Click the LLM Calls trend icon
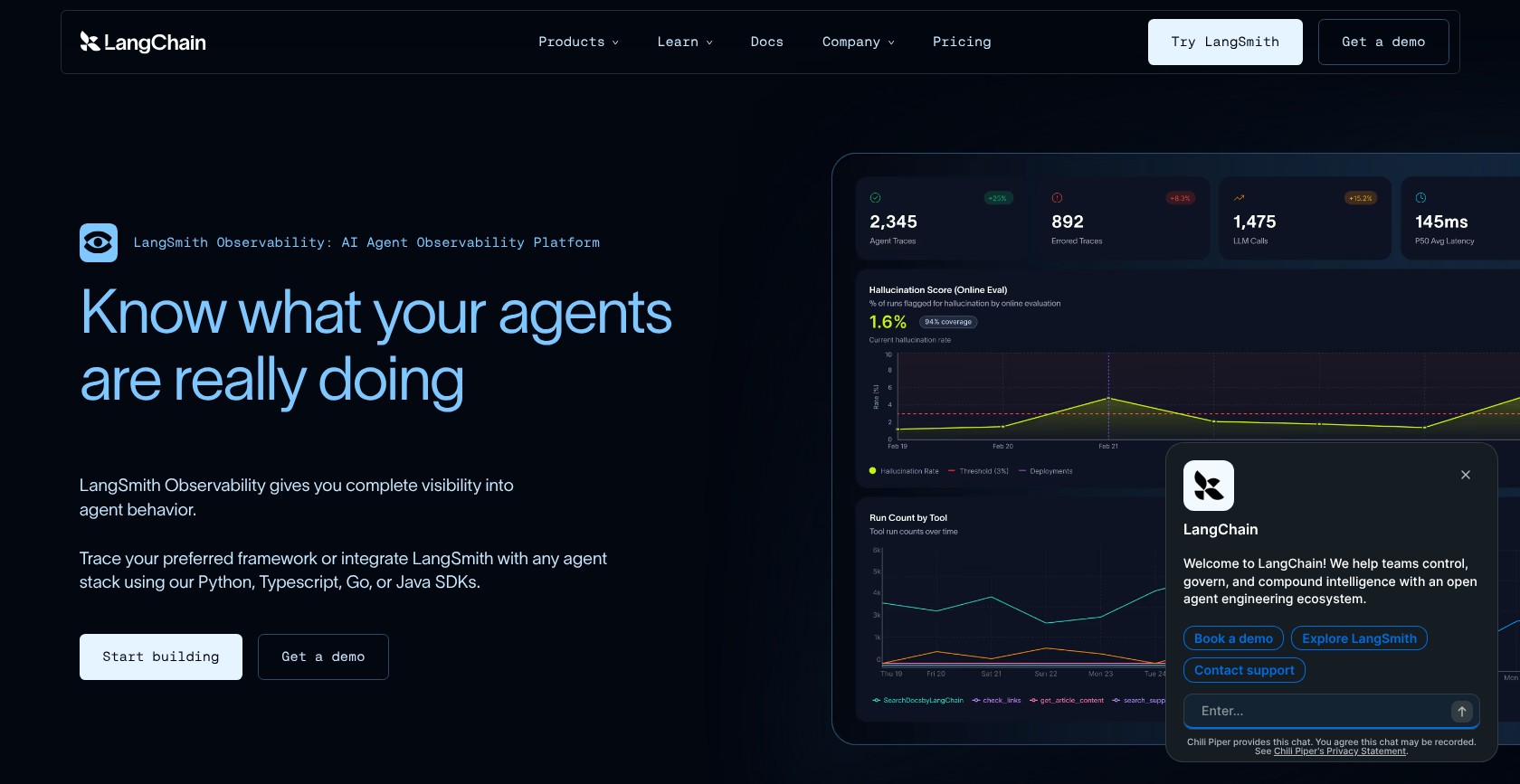Image resolution: width=1520 pixels, height=784 pixels. [x=1239, y=198]
